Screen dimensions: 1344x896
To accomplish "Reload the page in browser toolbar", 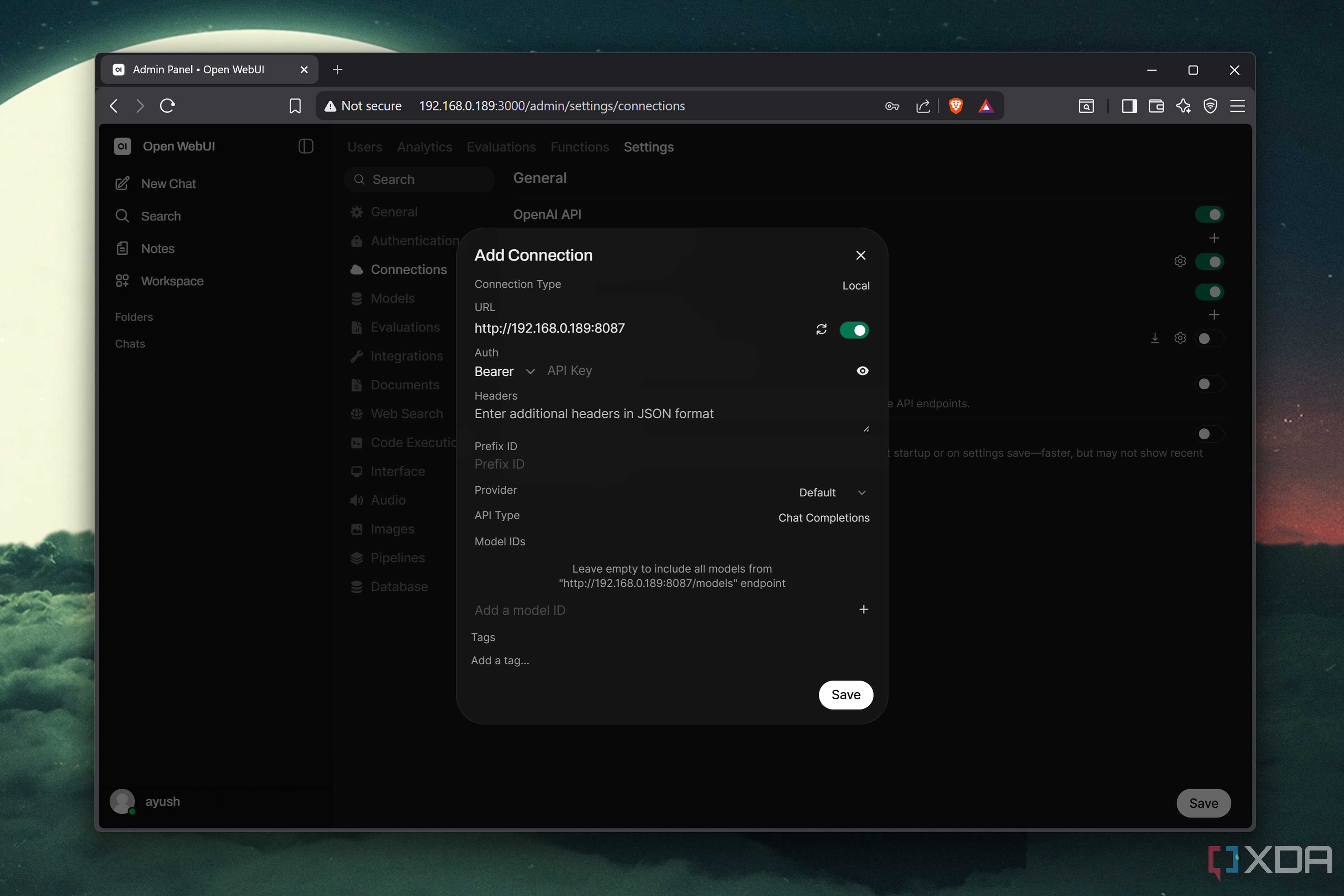I will tap(167, 106).
